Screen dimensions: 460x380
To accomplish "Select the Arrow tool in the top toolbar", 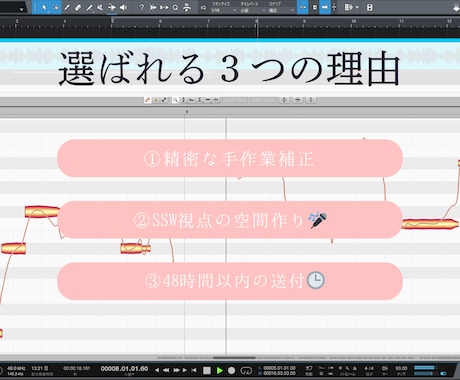I will coord(44,7).
